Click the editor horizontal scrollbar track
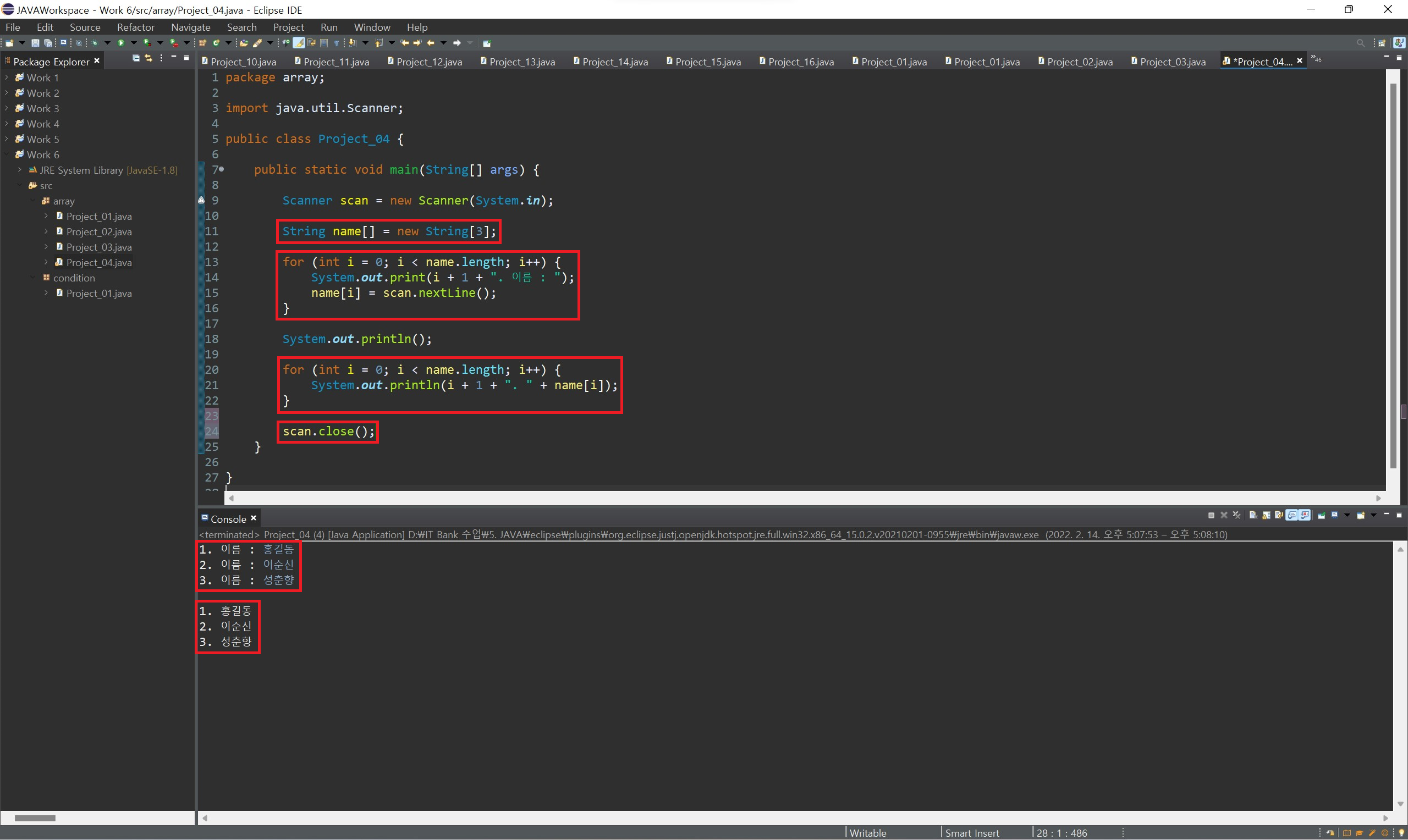 pyautogui.click(x=793, y=498)
